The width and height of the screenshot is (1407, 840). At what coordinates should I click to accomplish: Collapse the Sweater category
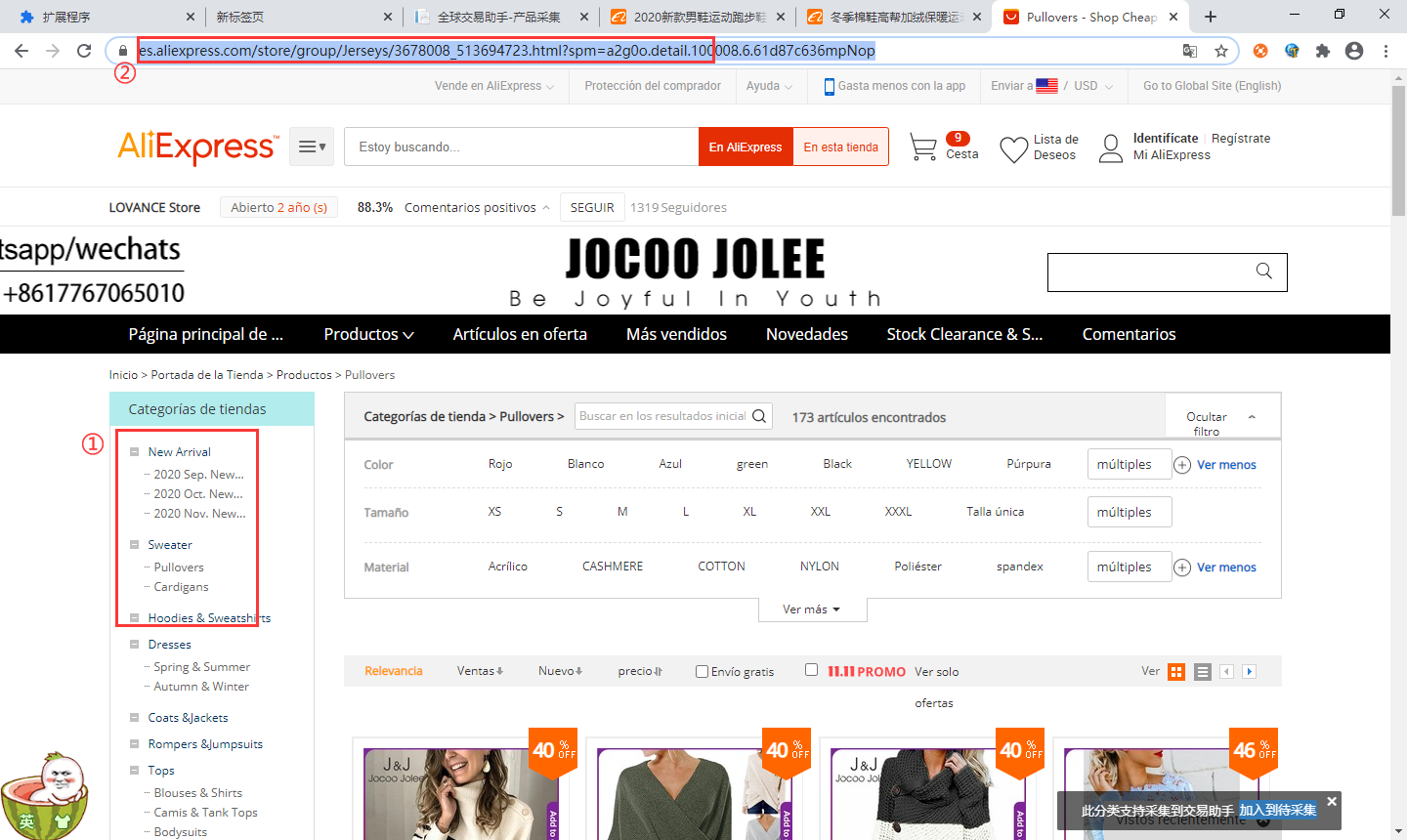point(134,544)
